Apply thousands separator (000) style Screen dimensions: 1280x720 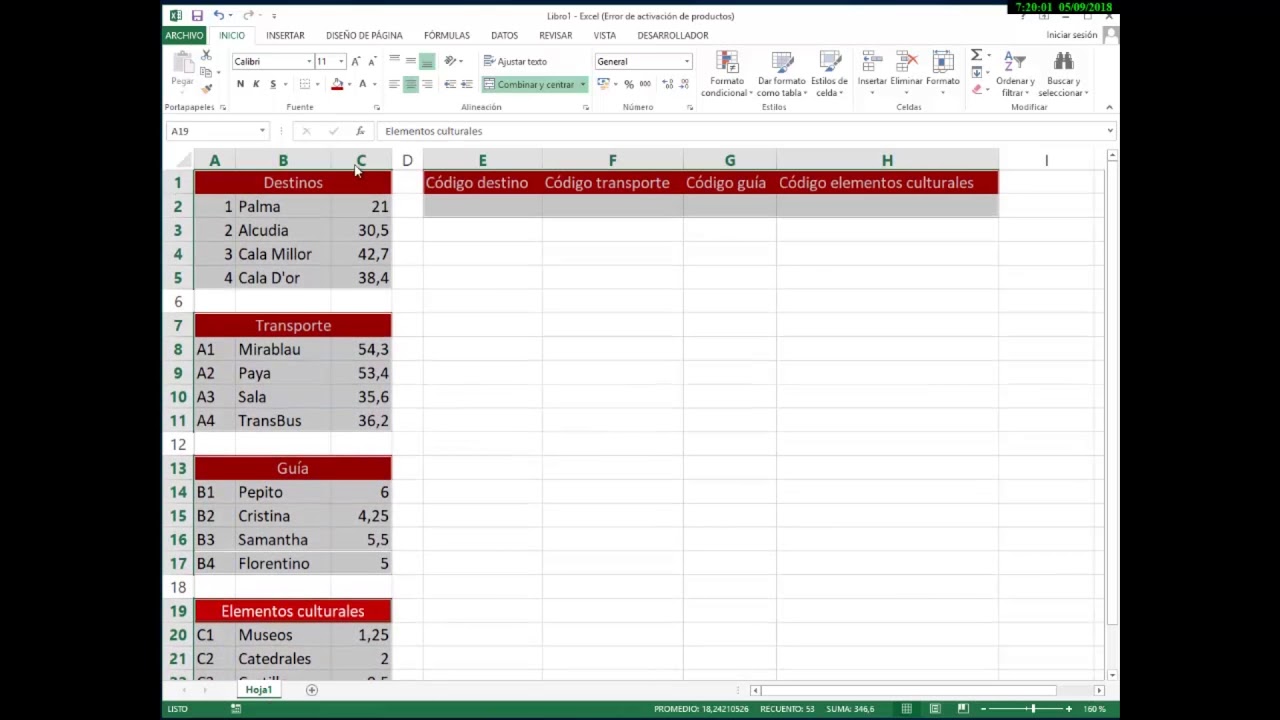[x=645, y=84]
